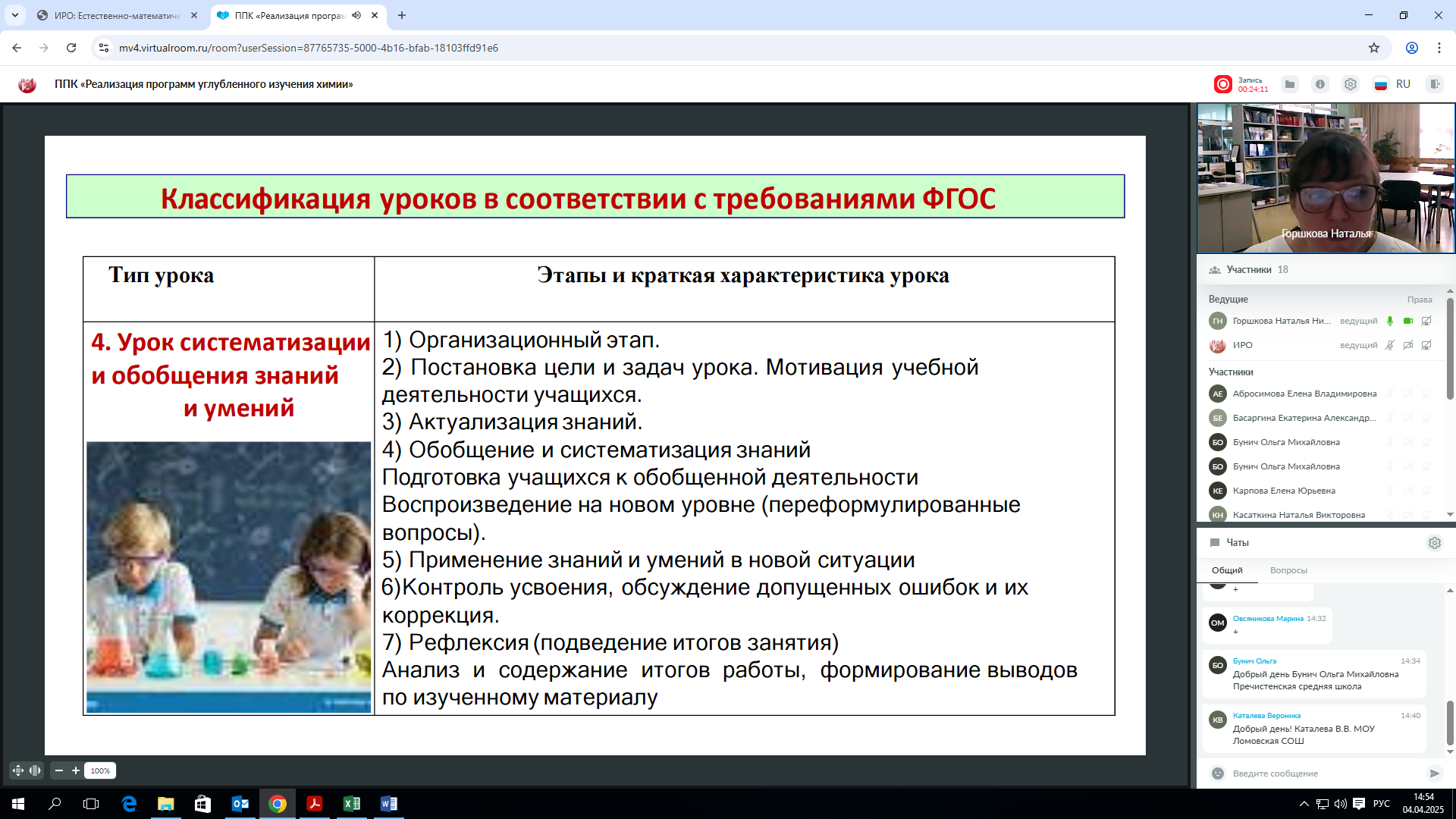
Task: Open room settings gear in header
Action: 1351,84
